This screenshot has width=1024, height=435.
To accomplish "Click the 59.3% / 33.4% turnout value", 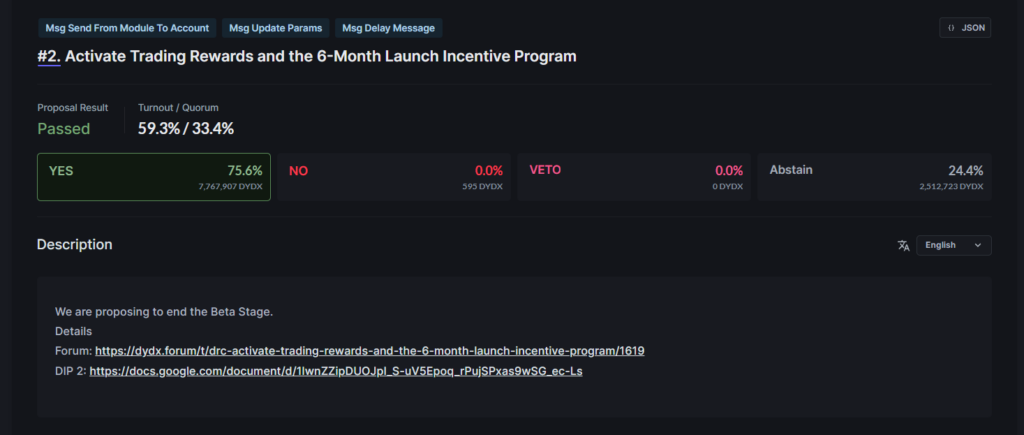I will click(x=186, y=129).
